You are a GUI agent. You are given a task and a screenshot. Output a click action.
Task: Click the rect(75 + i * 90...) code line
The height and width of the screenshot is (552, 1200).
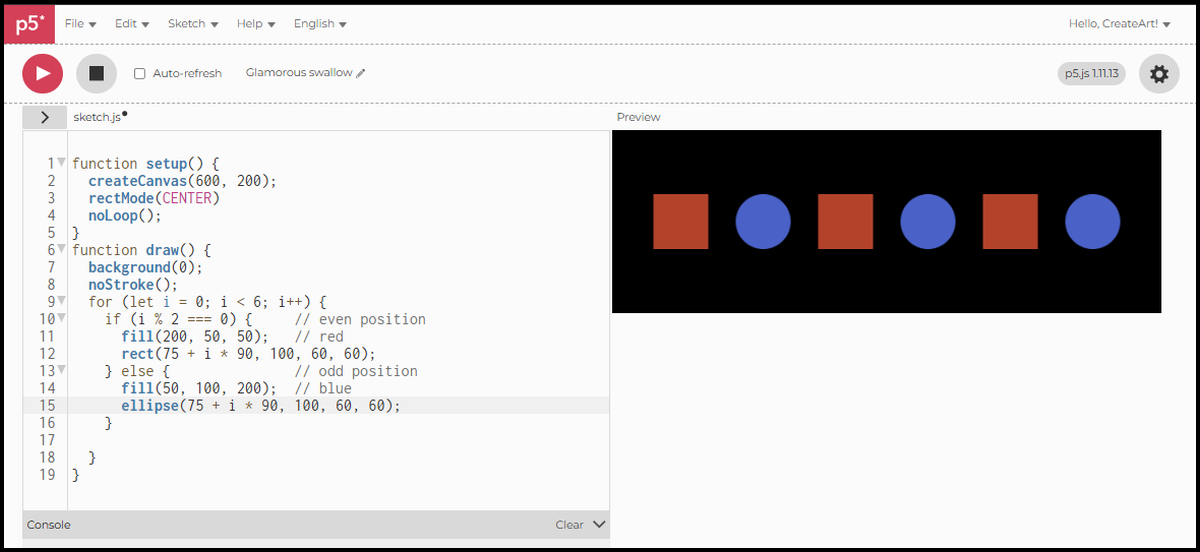pos(248,354)
